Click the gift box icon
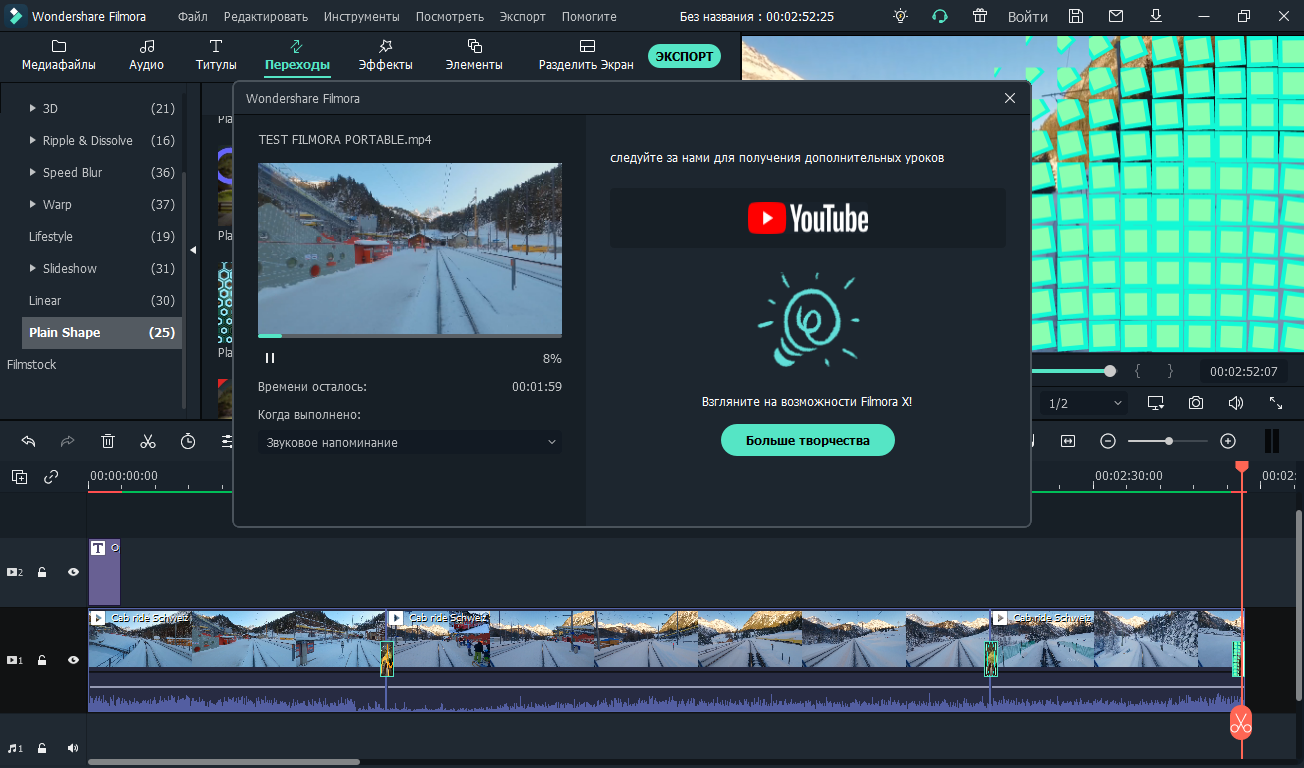Screen dimensions: 1304x768 click(979, 16)
